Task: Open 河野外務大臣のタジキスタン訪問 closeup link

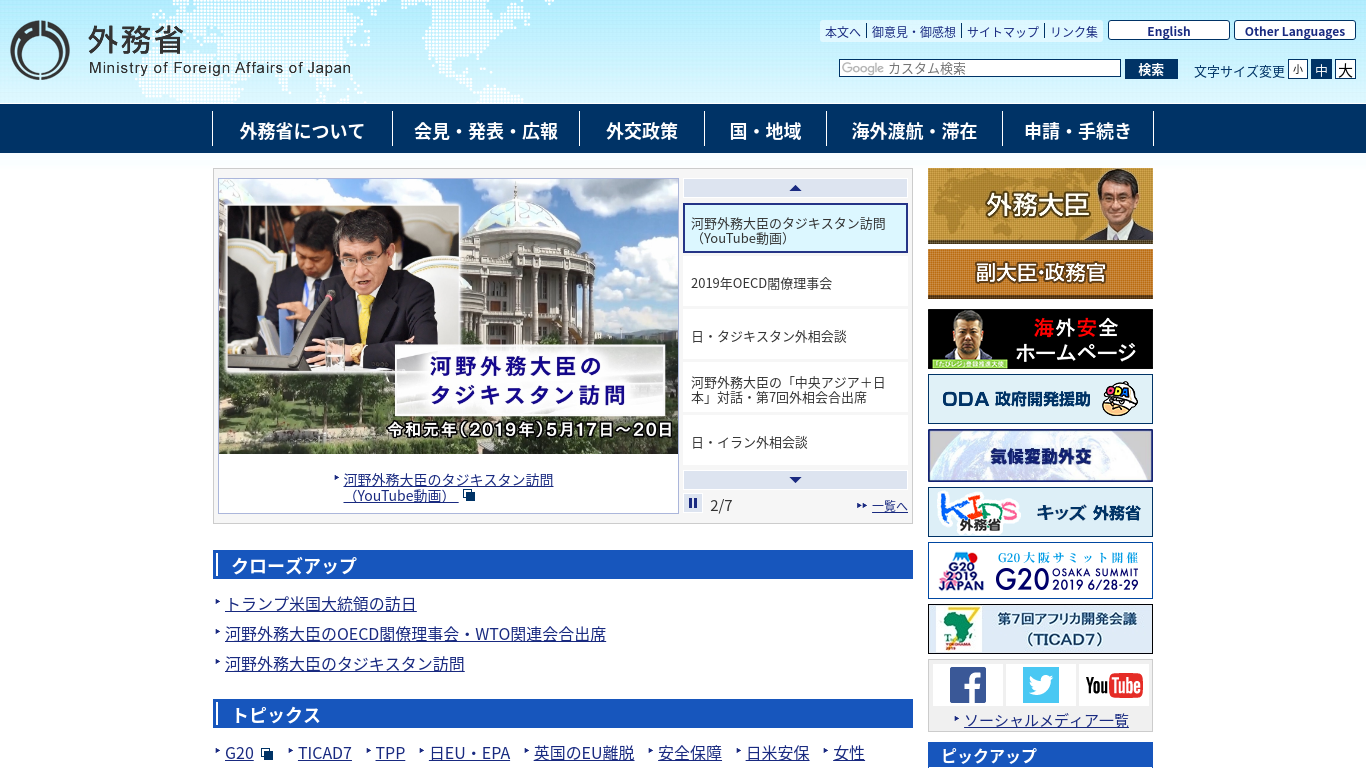Action: tap(345, 664)
